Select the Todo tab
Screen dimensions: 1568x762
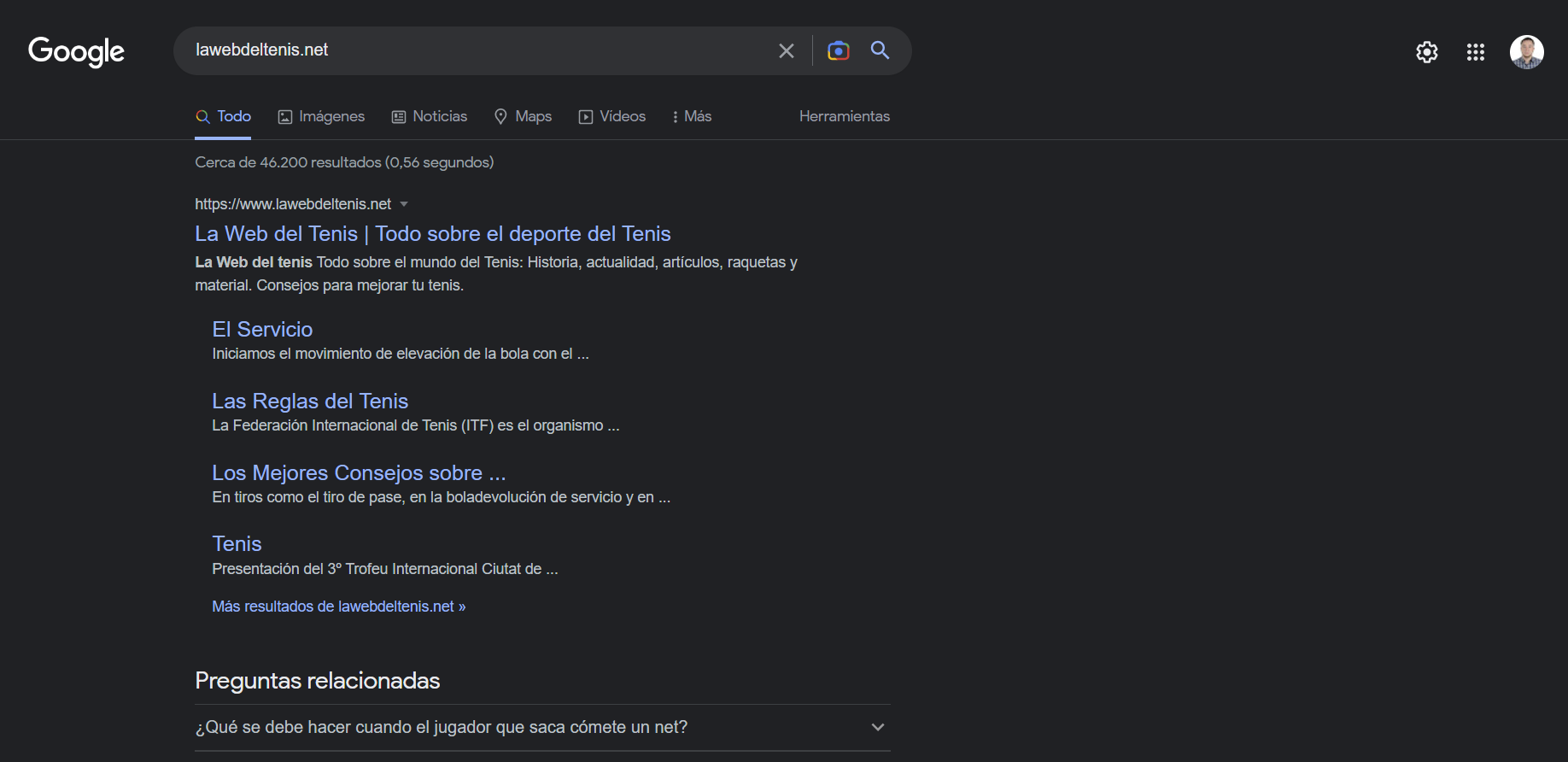click(224, 116)
